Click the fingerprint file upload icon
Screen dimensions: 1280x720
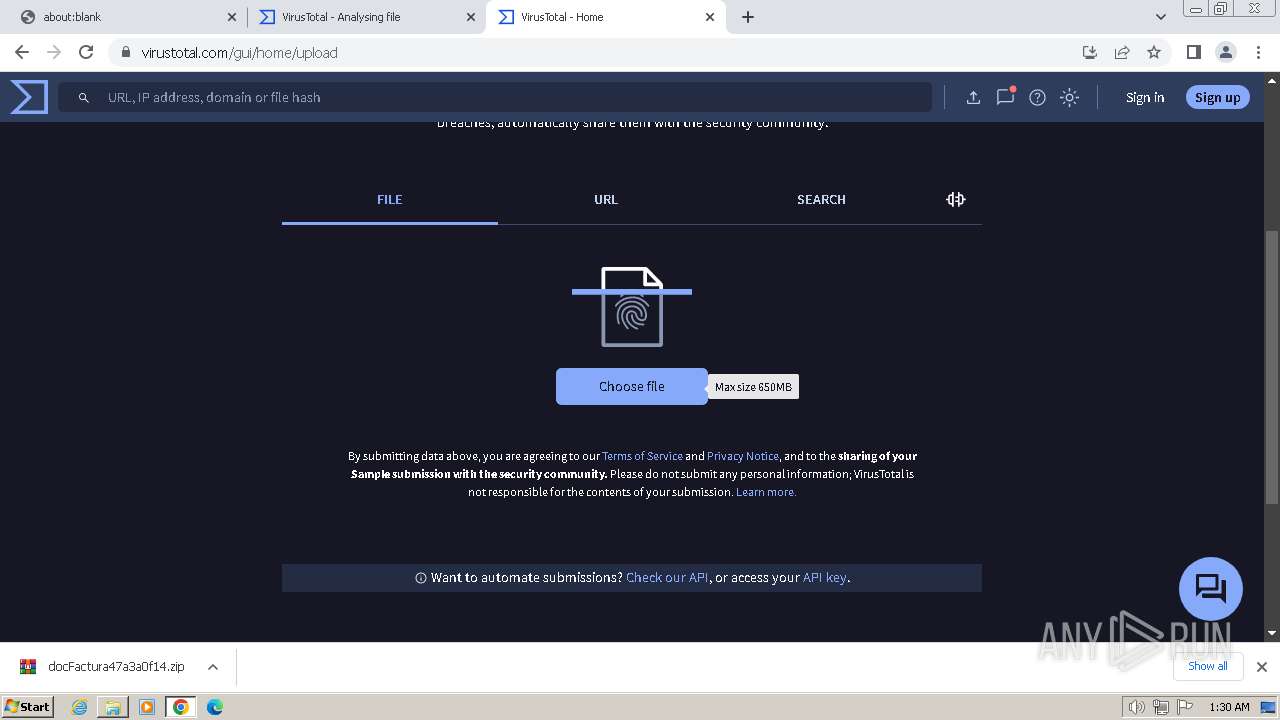click(x=632, y=307)
